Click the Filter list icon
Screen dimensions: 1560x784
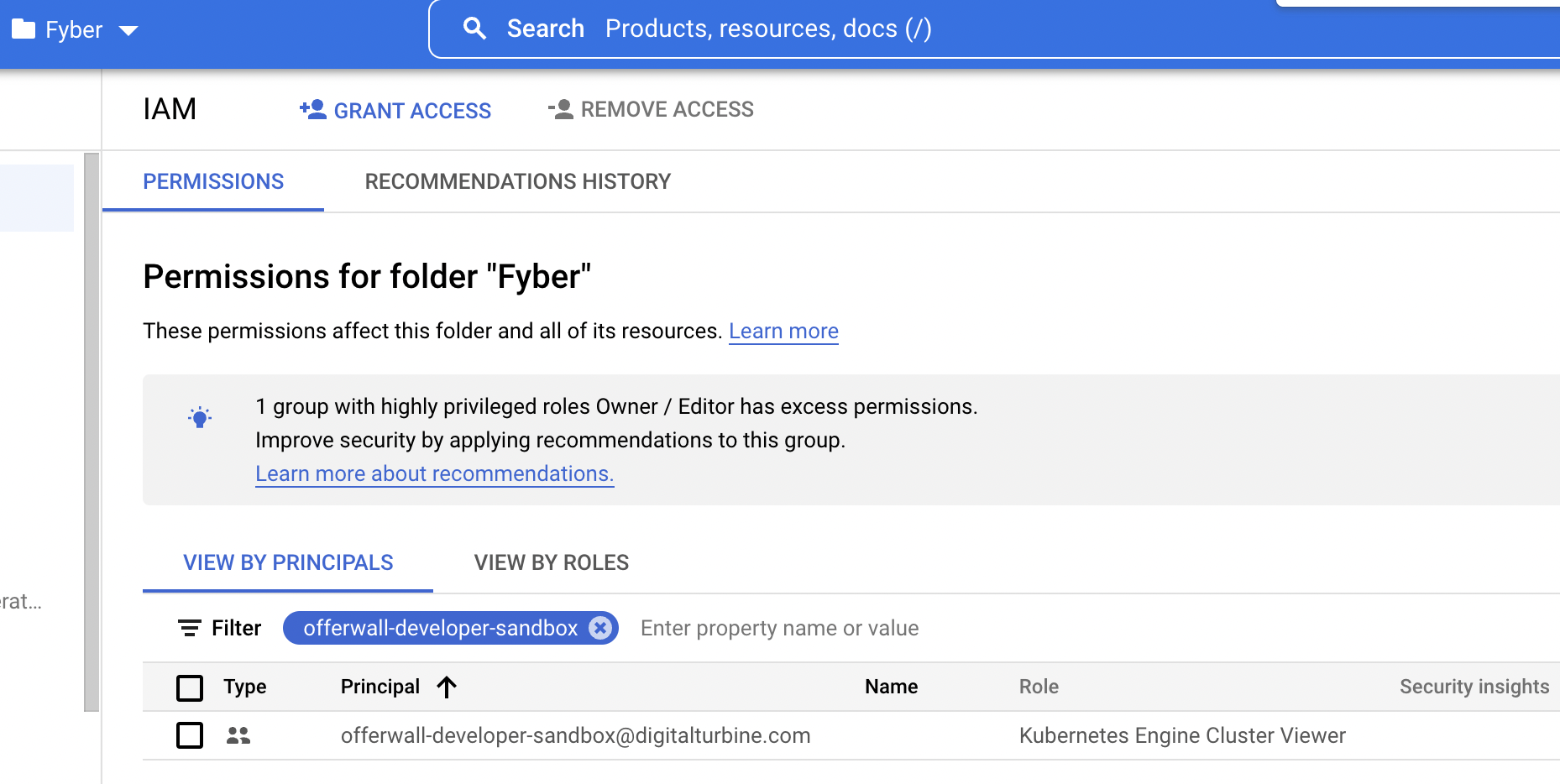(190, 628)
